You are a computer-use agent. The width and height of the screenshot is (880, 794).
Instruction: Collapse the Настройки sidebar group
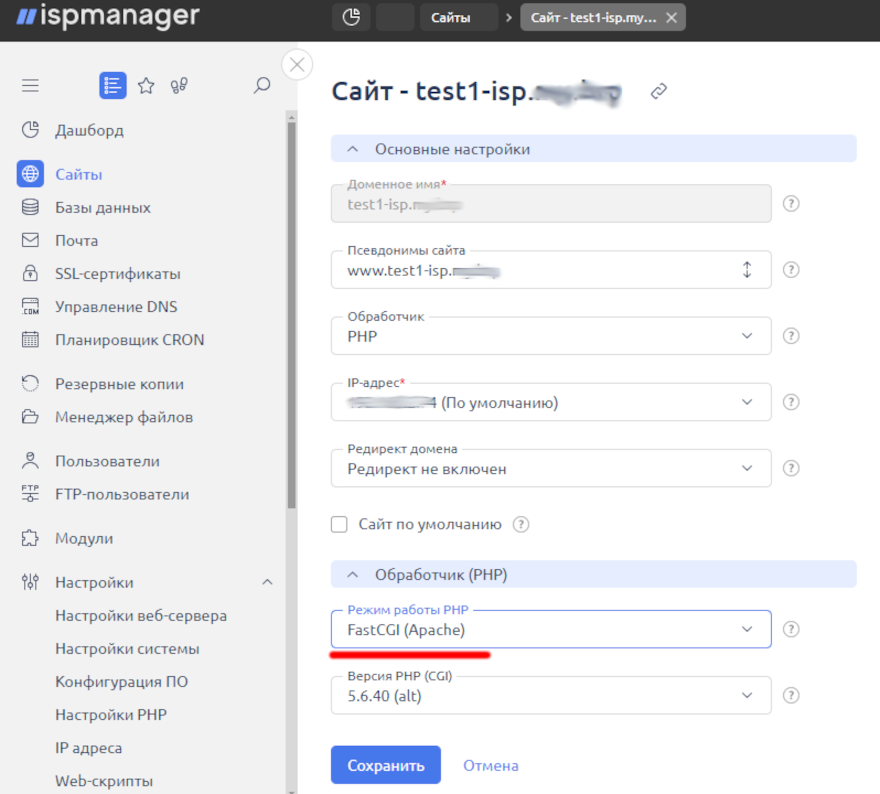(x=267, y=582)
